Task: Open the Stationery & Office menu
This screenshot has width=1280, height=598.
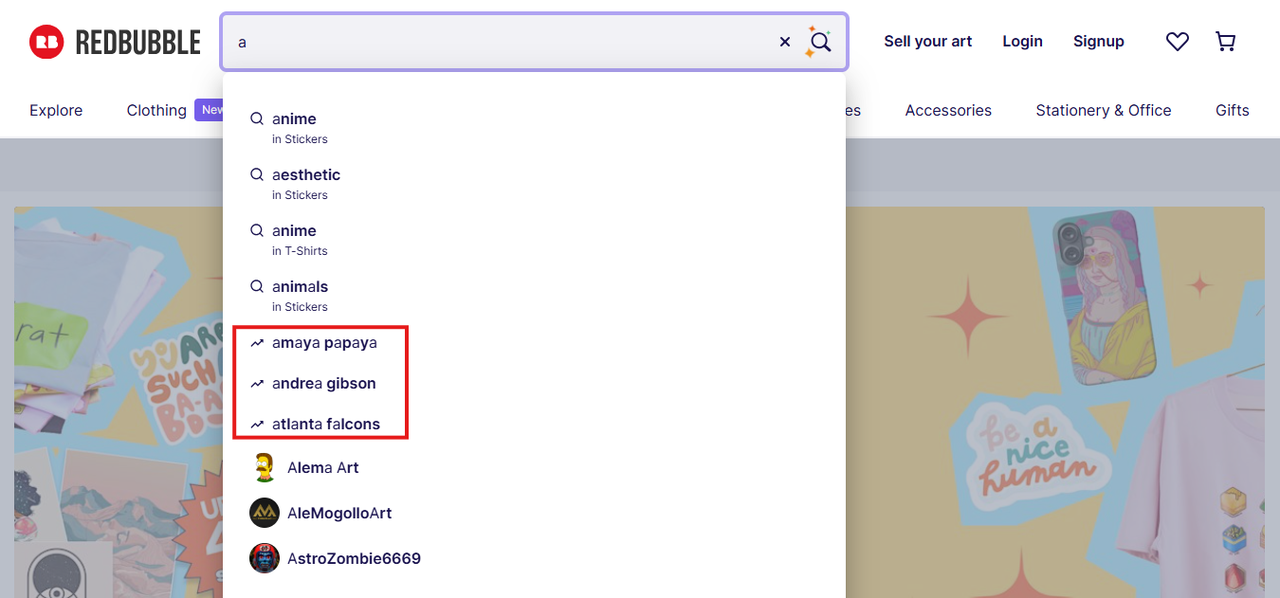Action: tap(1103, 110)
